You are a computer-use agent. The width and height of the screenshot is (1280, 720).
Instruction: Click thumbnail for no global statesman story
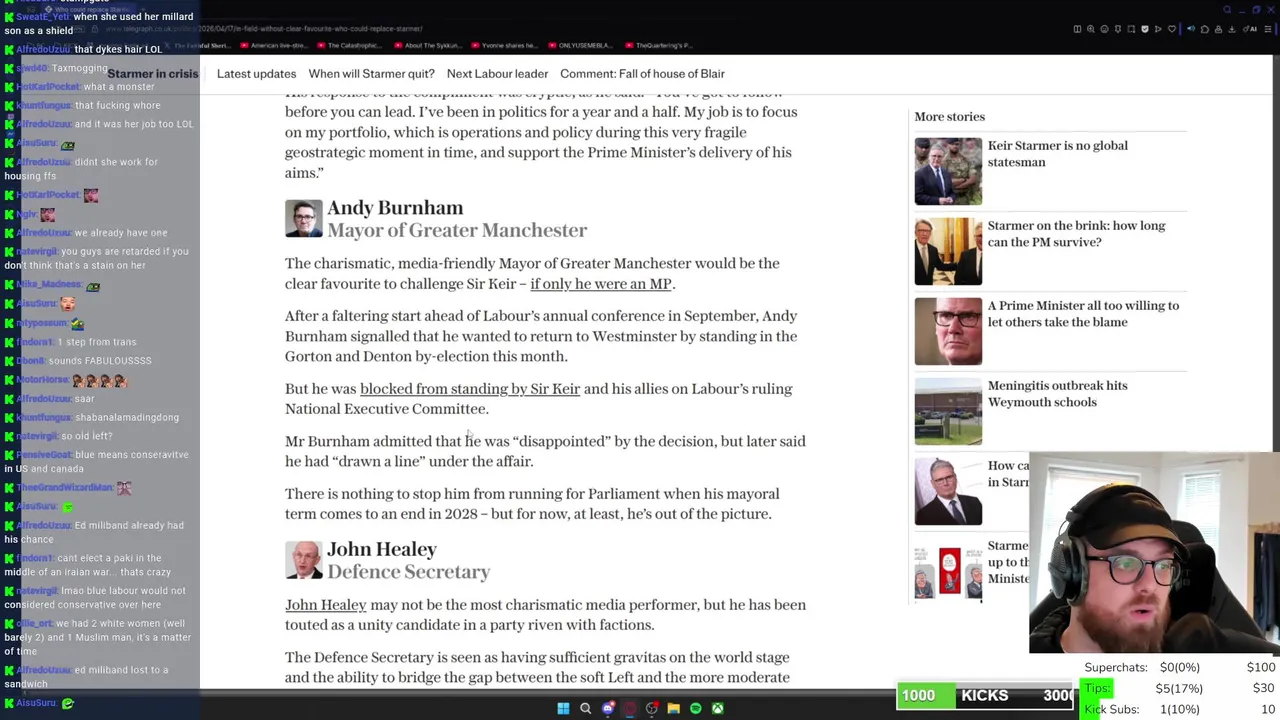click(948, 171)
